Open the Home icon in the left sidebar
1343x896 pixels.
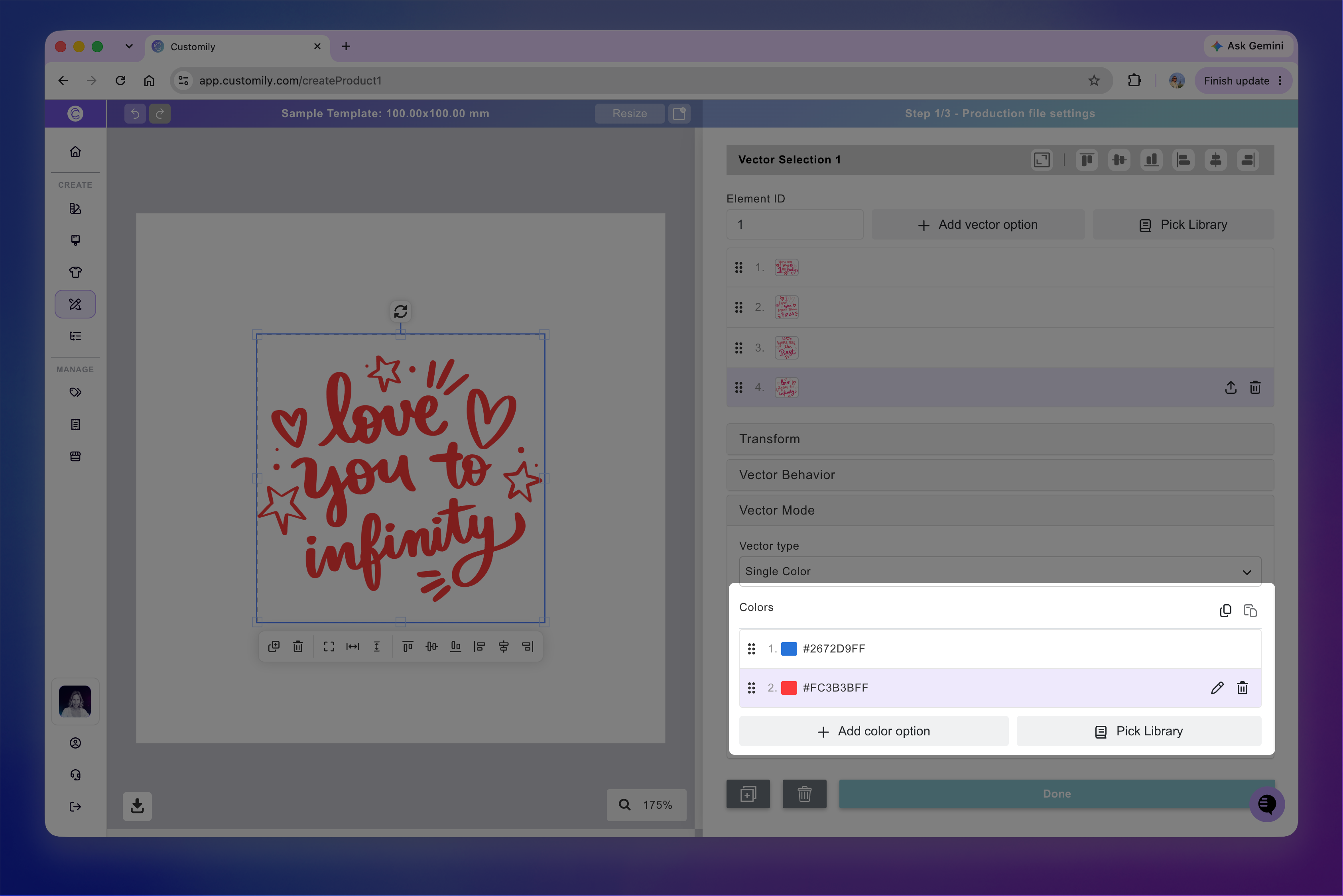(75, 151)
